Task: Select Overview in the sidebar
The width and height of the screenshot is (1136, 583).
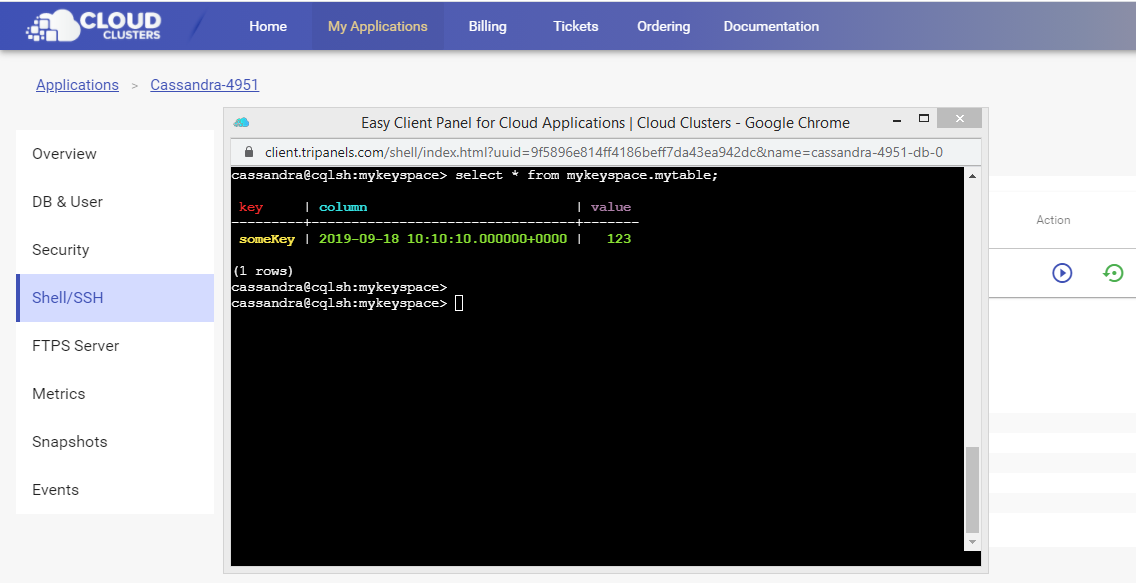Action: (114, 154)
